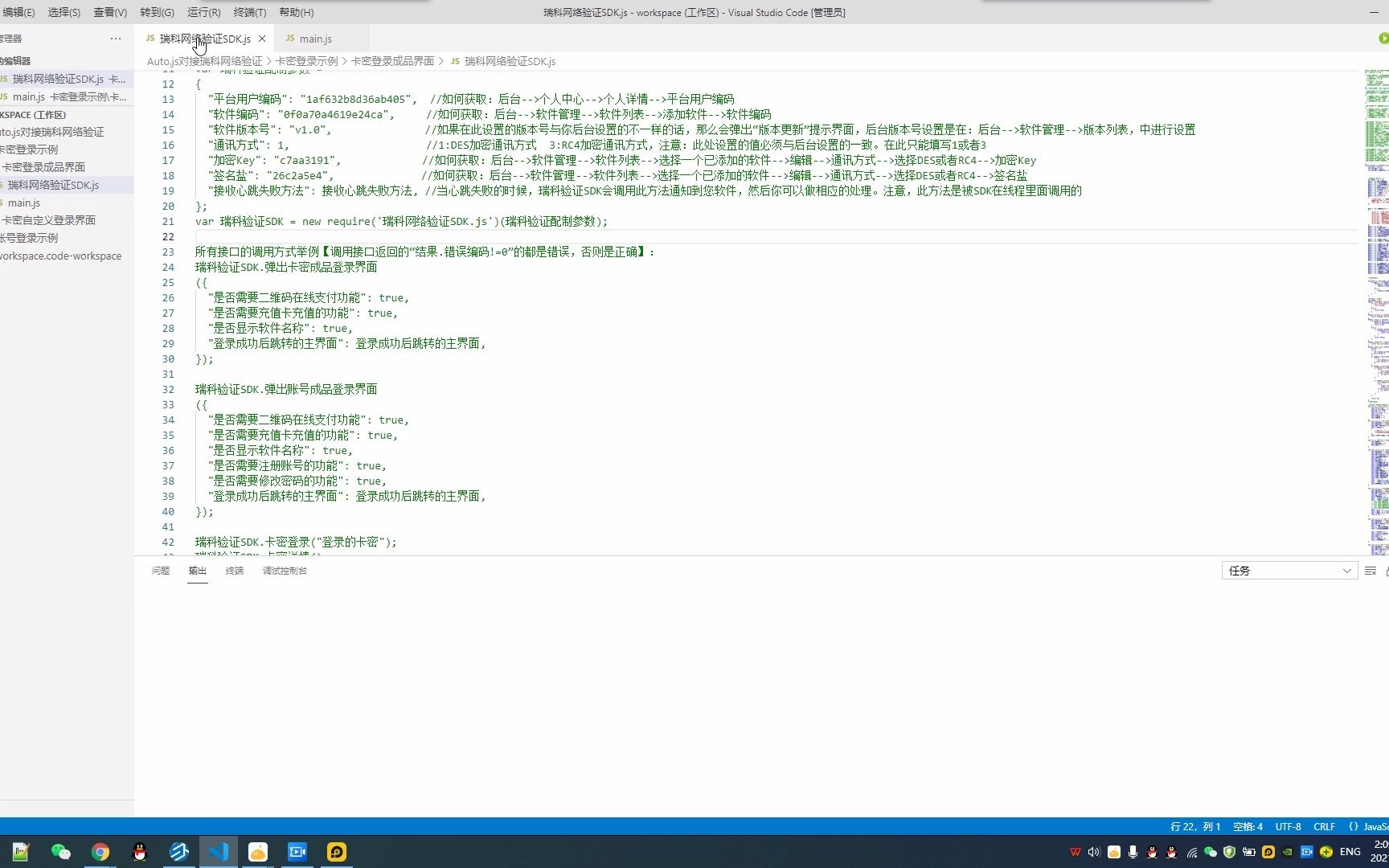Clear the output panel contents

click(1371, 571)
